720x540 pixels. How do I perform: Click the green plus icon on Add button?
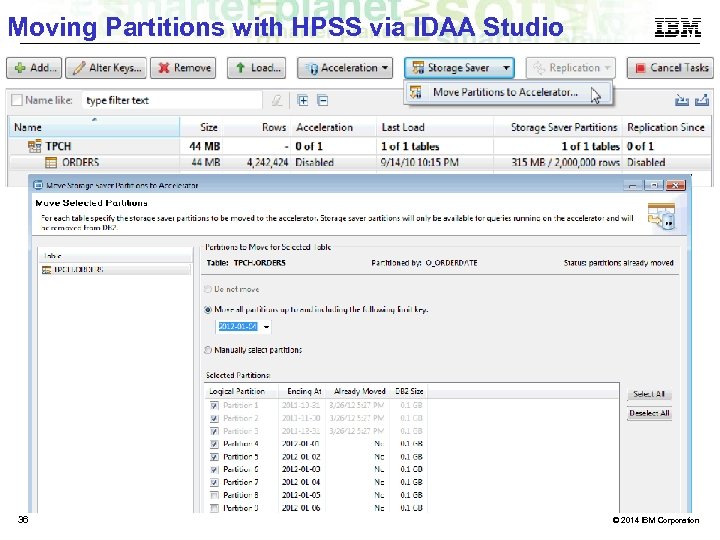coord(20,68)
